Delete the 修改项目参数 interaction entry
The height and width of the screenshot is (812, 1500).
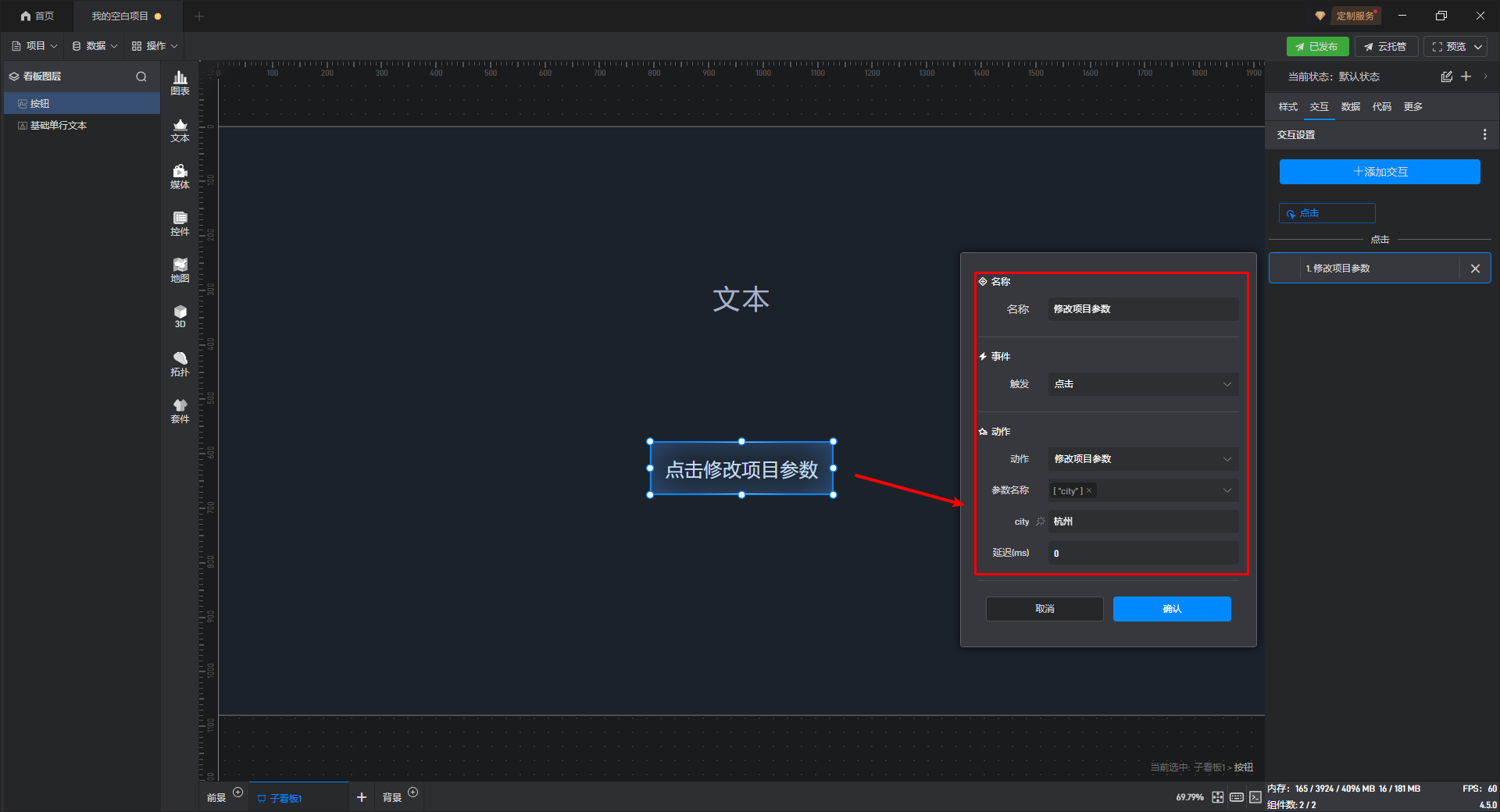(x=1475, y=269)
